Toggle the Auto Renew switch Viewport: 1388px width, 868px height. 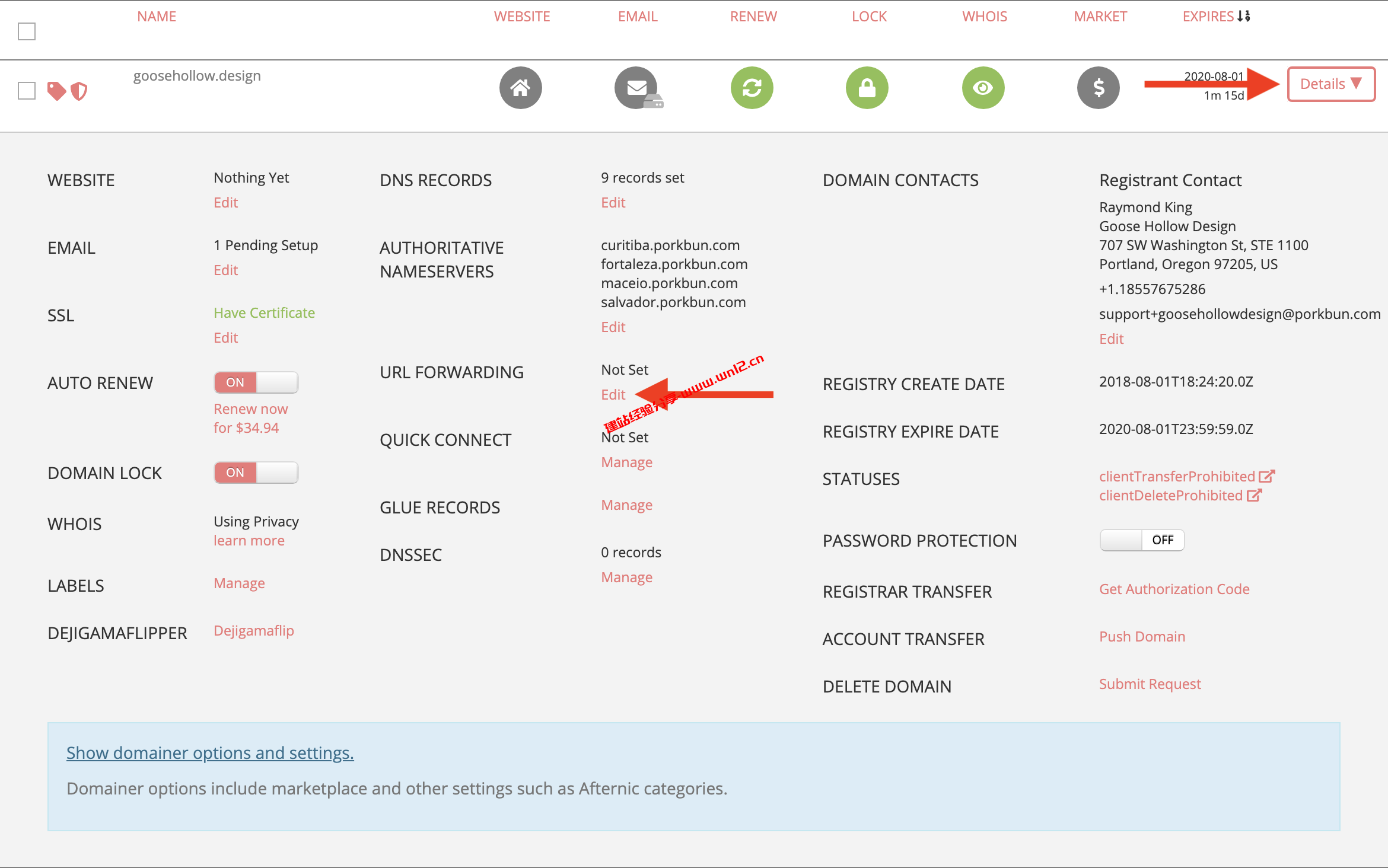click(256, 382)
